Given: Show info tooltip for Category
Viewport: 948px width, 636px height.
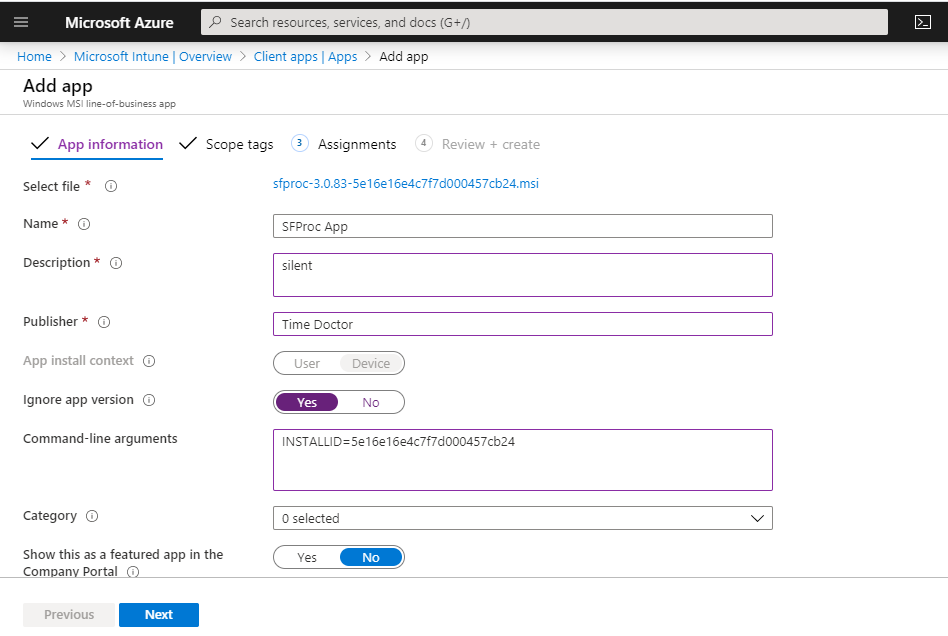Looking at the screenshot, I should click(x=92, y=516).
